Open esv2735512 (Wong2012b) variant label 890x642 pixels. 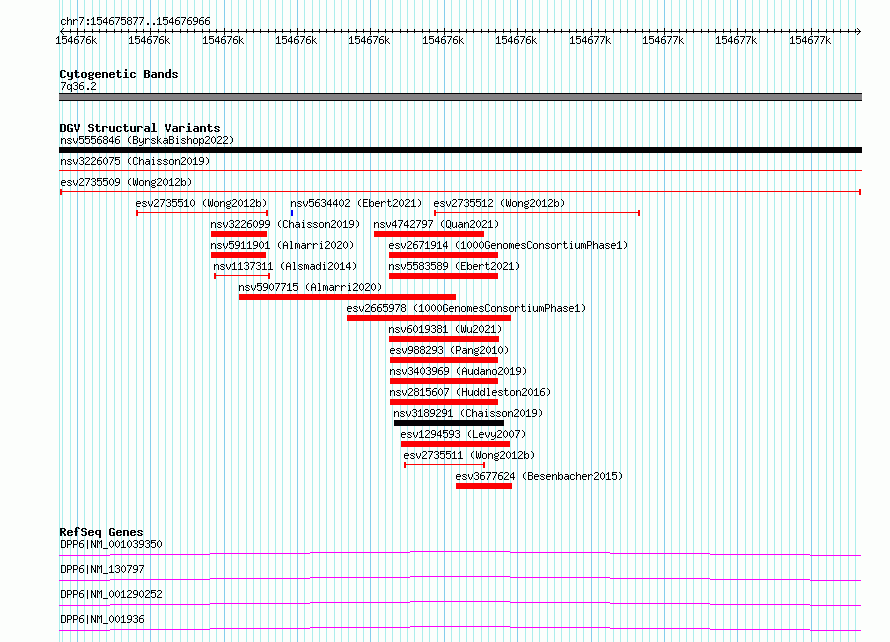click(x=499, y=203)
